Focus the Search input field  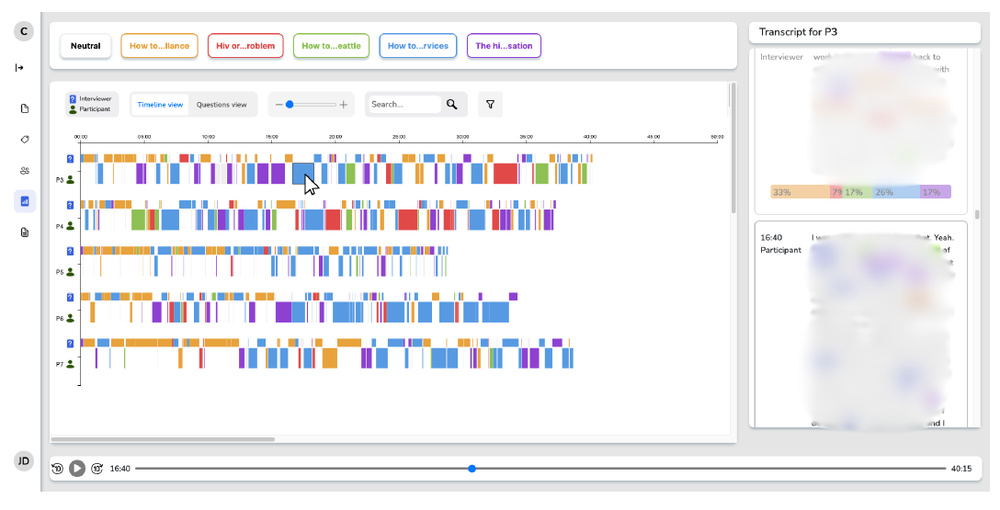pyautogui.click(x=404, y=105)
